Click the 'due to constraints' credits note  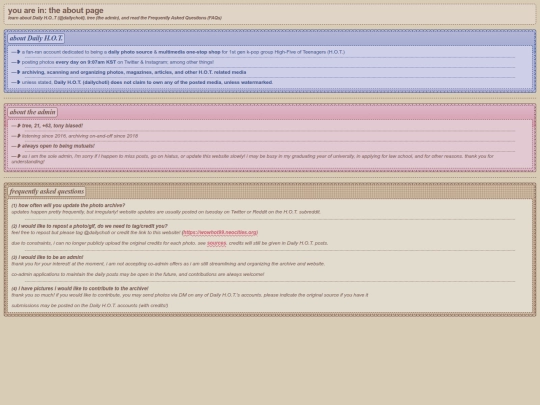170,243
